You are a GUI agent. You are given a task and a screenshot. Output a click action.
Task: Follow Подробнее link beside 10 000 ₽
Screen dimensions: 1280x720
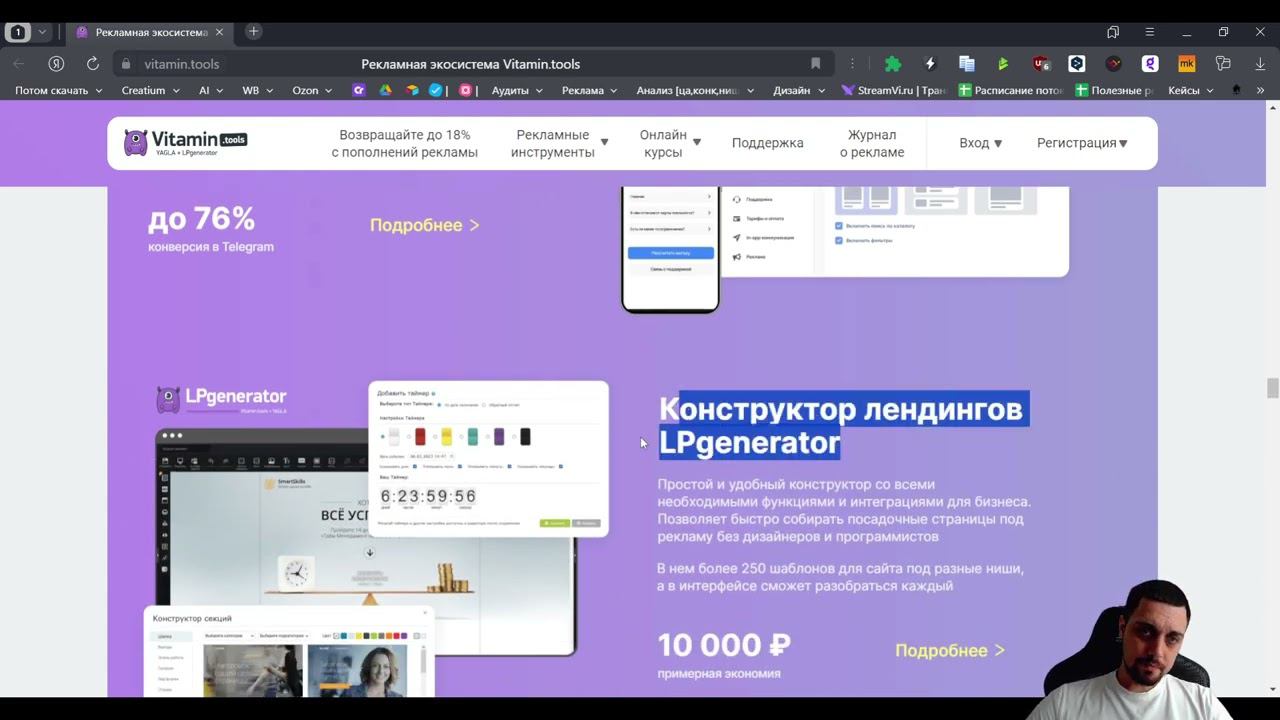[x=950, y=651]
